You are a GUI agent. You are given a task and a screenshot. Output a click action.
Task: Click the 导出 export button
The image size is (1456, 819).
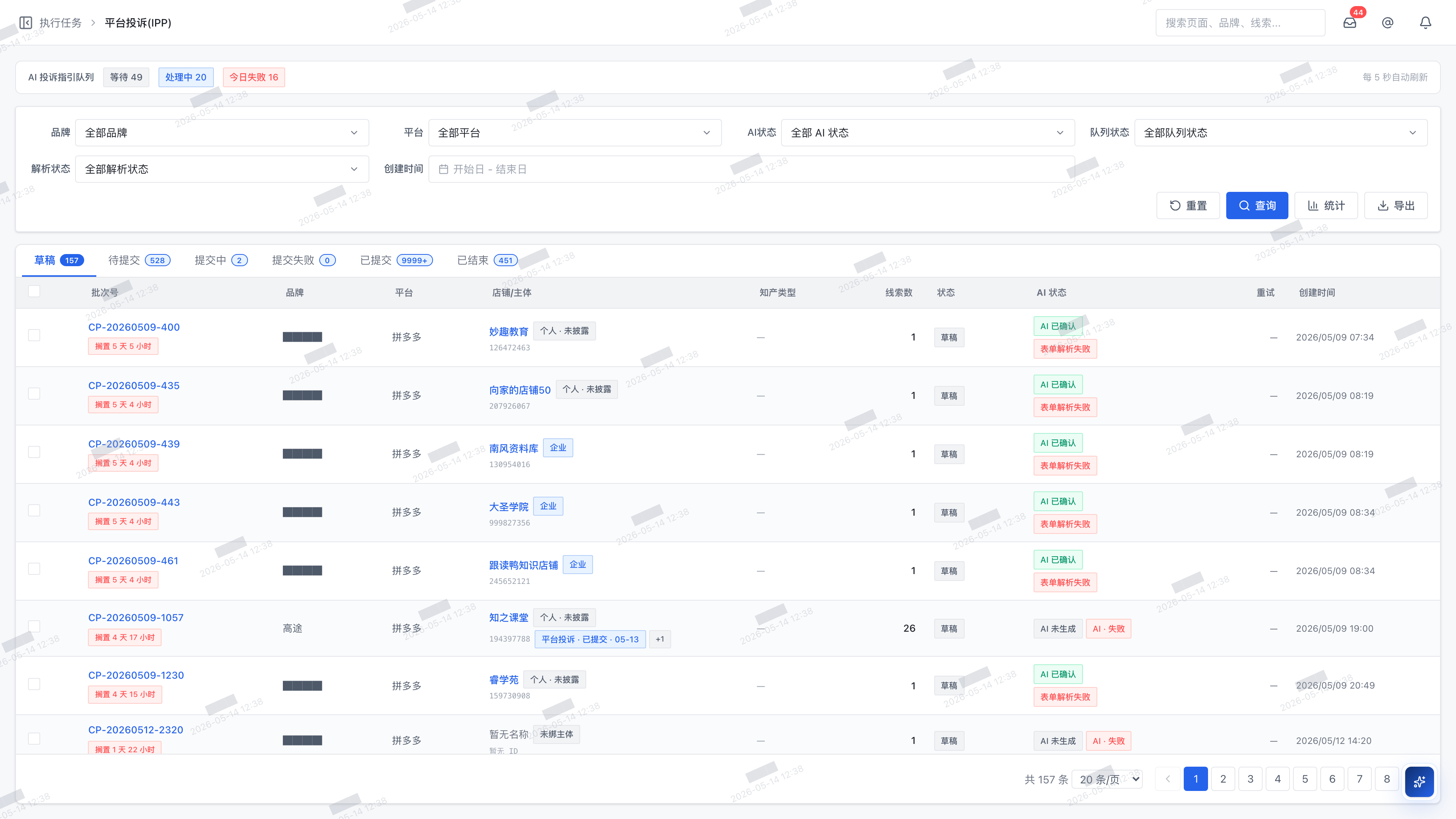(x=1396, y=206)
